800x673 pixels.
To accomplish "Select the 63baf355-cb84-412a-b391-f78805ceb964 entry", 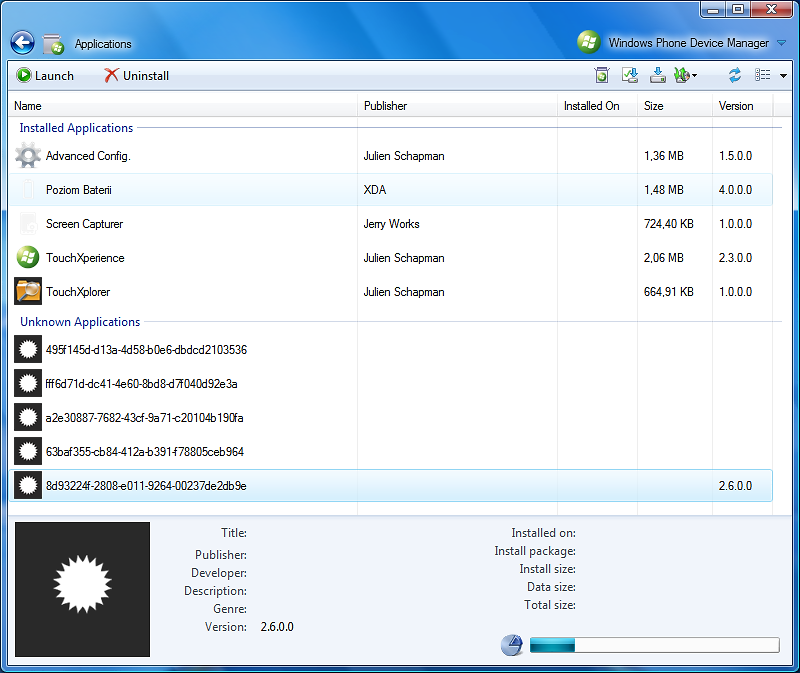I will point(145,452).
